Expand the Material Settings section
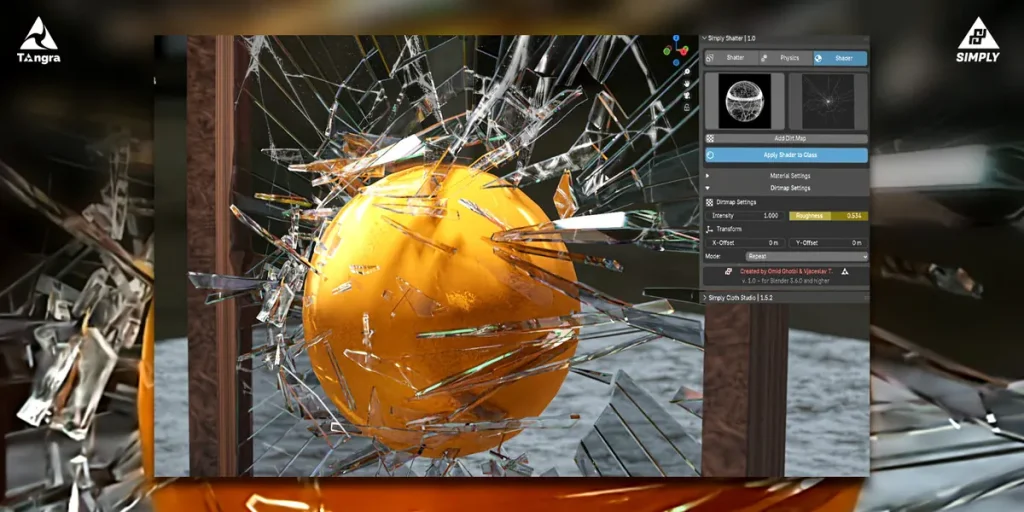 coord(789,176)
